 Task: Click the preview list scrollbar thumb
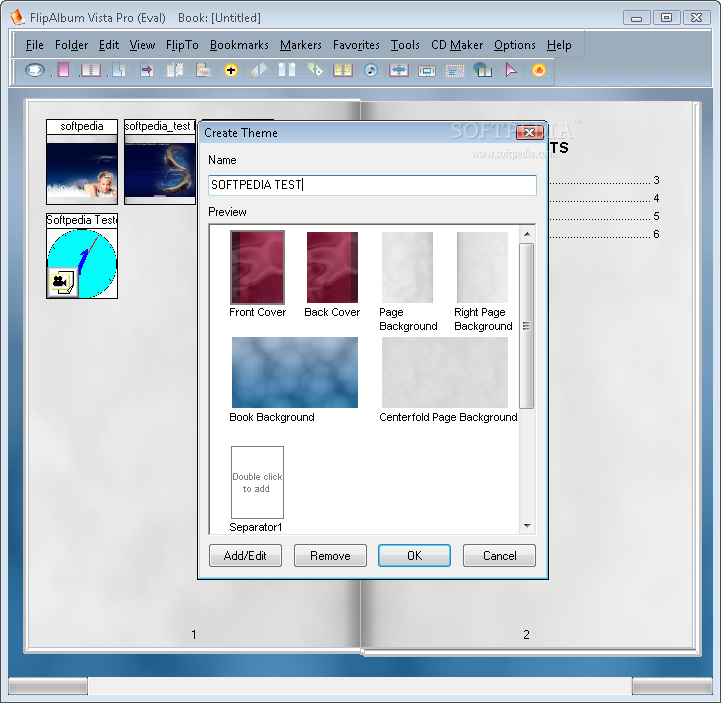(527, 326)
